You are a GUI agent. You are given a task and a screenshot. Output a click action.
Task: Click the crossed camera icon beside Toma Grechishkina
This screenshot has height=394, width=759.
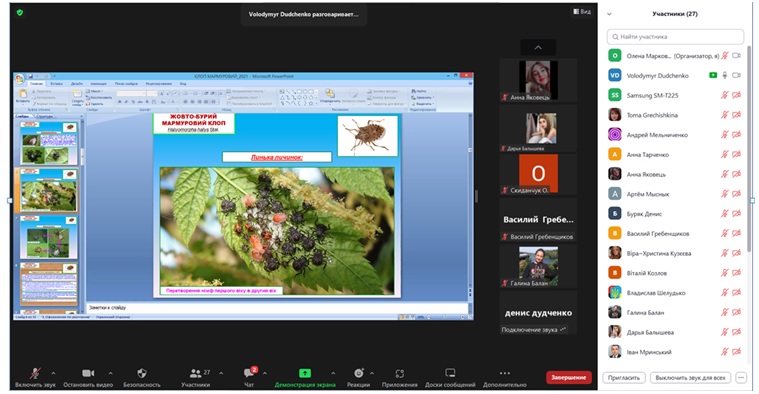(x=737, y=115)
